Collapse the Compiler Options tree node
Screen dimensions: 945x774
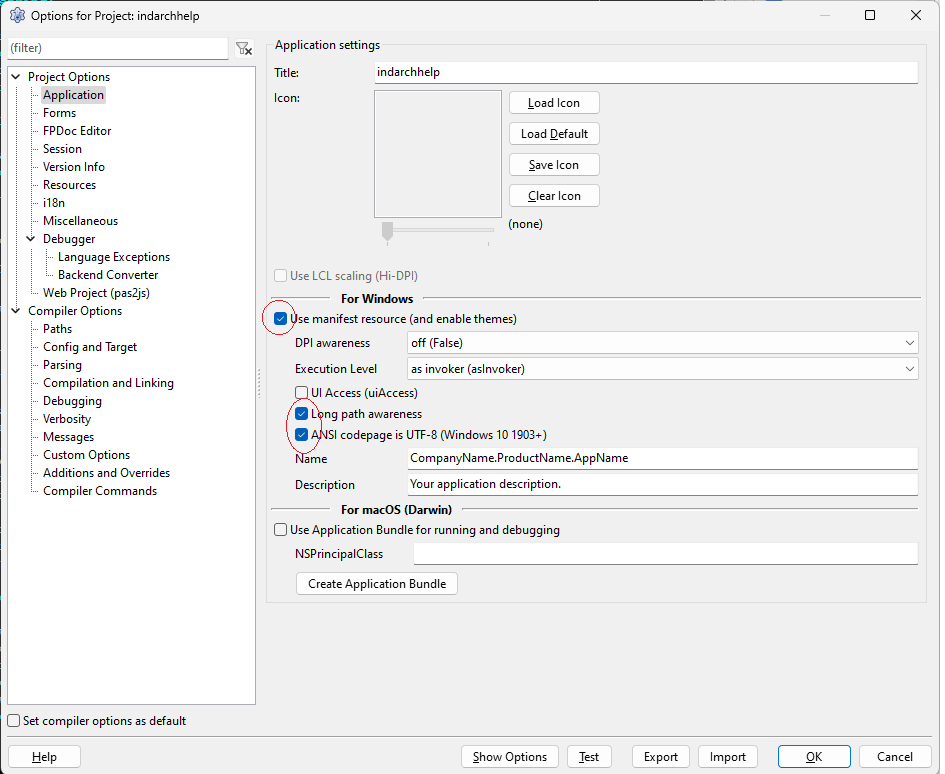[16, 311]
